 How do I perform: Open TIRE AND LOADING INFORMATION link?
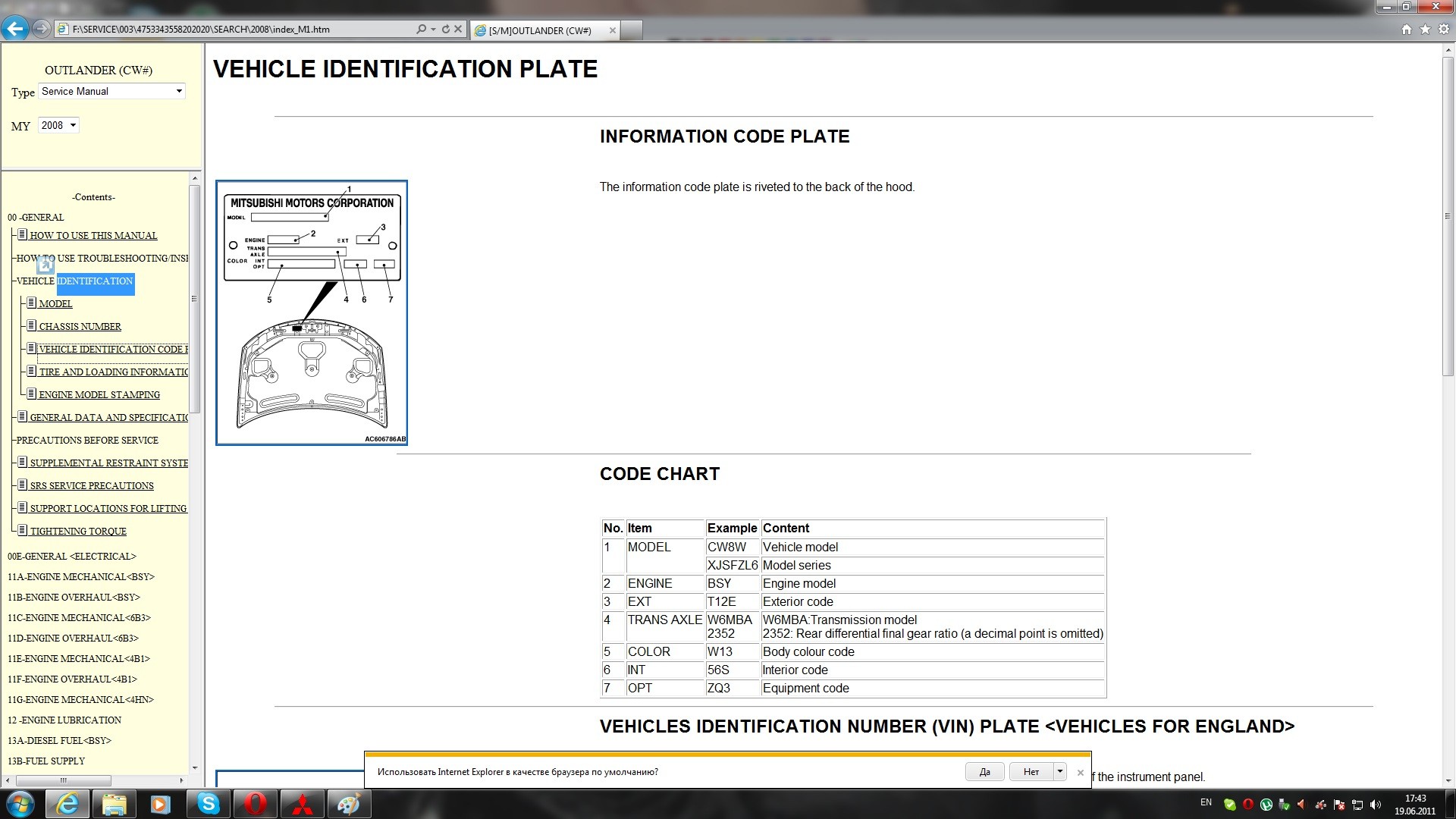[113, 372]
